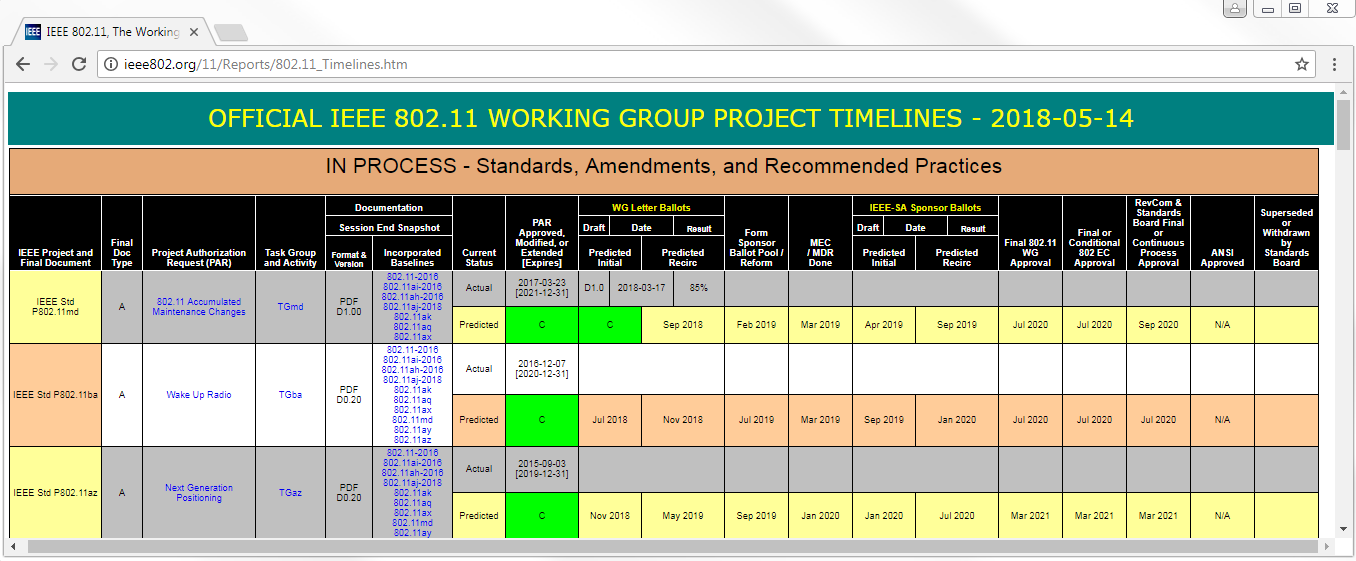Screen dimensions: 1356x561
Task: Open 802.11aj-2018 baseline in P802.11az row
Action: click(412, 483)
